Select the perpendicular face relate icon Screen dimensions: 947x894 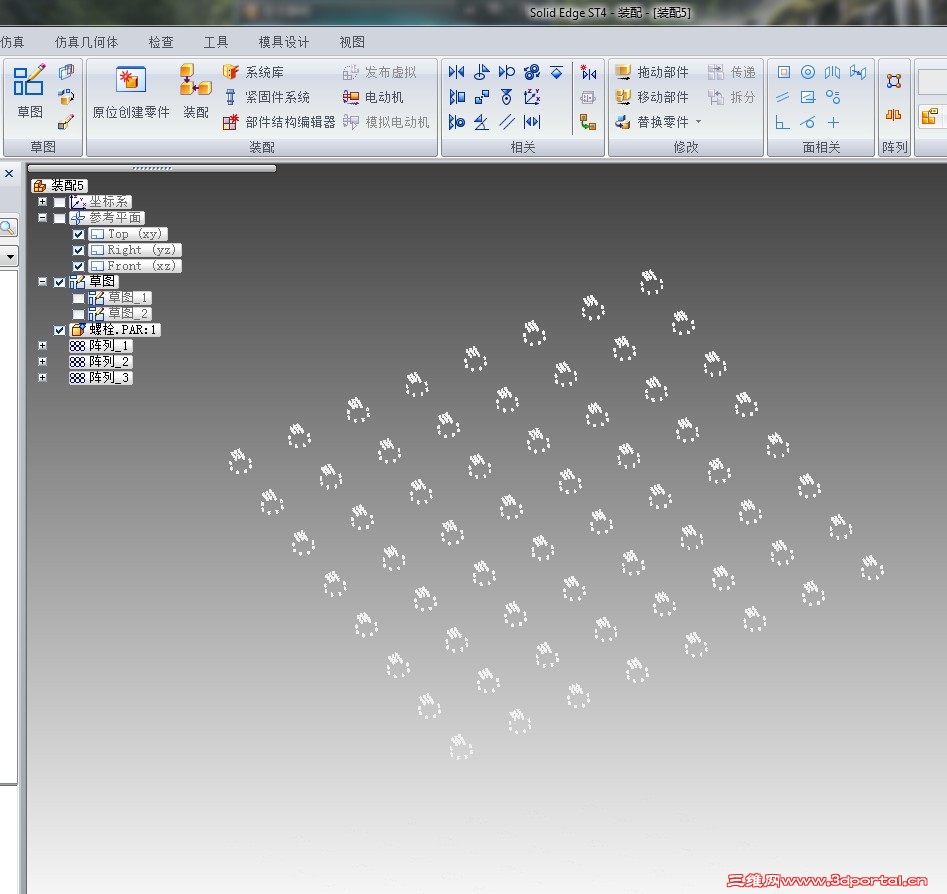[783, 123]
